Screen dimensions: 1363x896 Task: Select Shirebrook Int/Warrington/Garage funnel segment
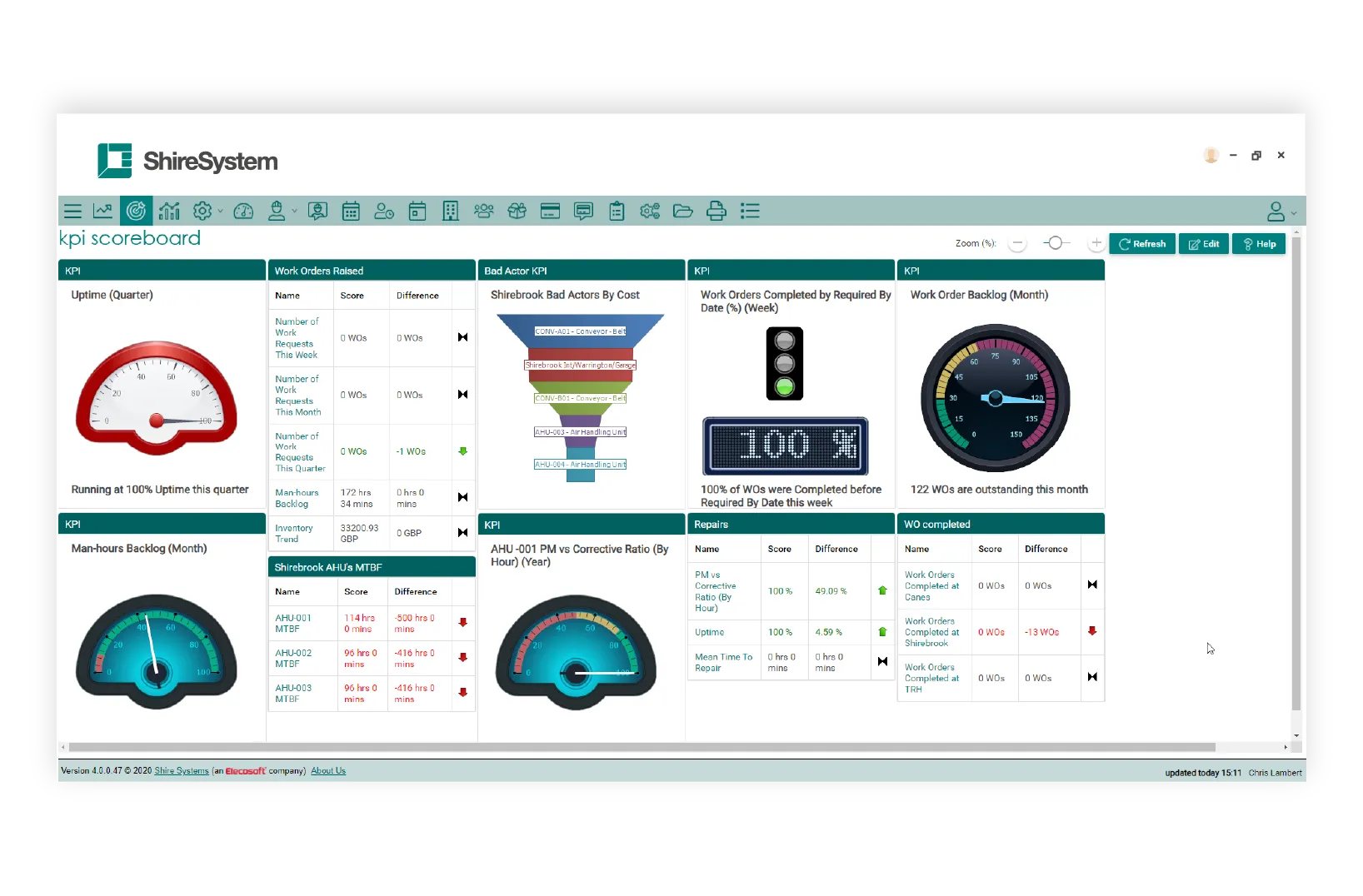[x=580, y=366]
